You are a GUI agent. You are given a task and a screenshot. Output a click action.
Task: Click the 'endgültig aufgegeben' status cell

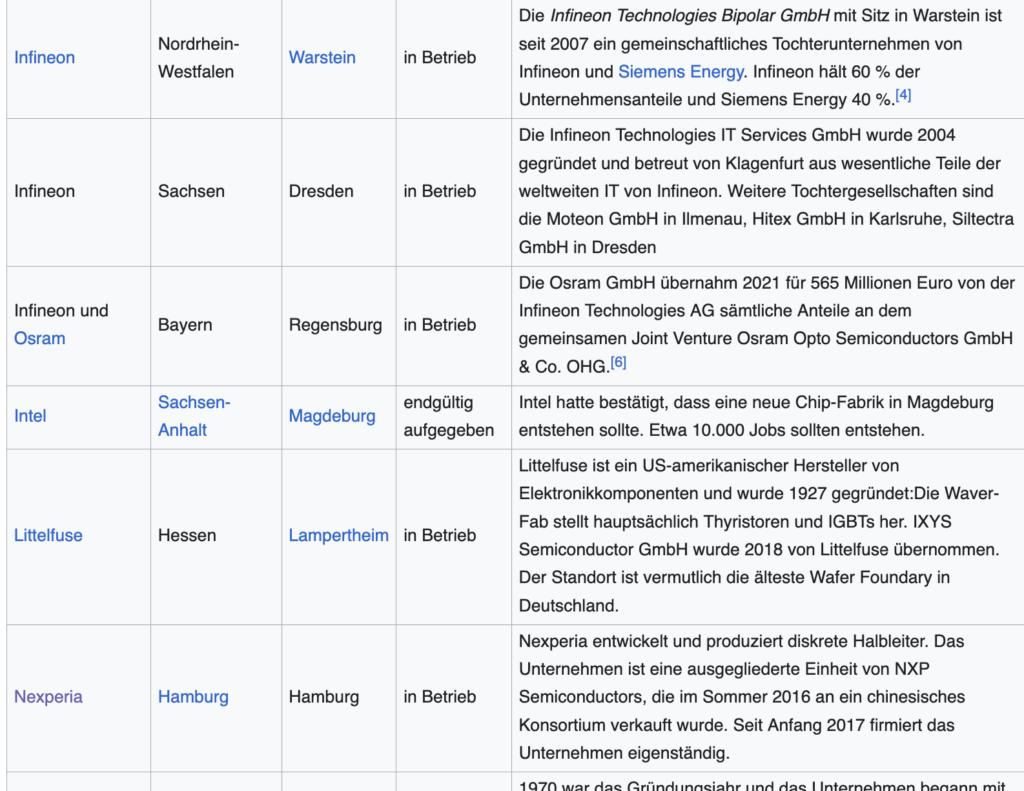(x=448, y=415)
